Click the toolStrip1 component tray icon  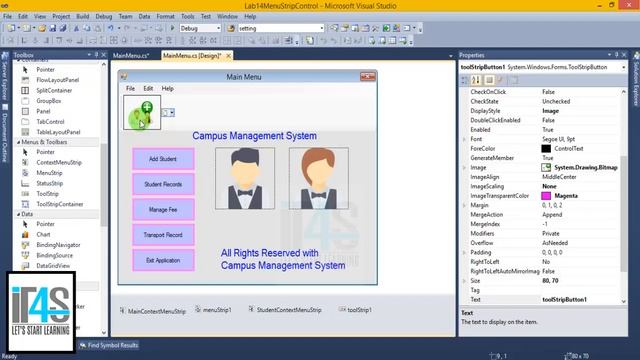pyautogui.click(x=342, y=309)
